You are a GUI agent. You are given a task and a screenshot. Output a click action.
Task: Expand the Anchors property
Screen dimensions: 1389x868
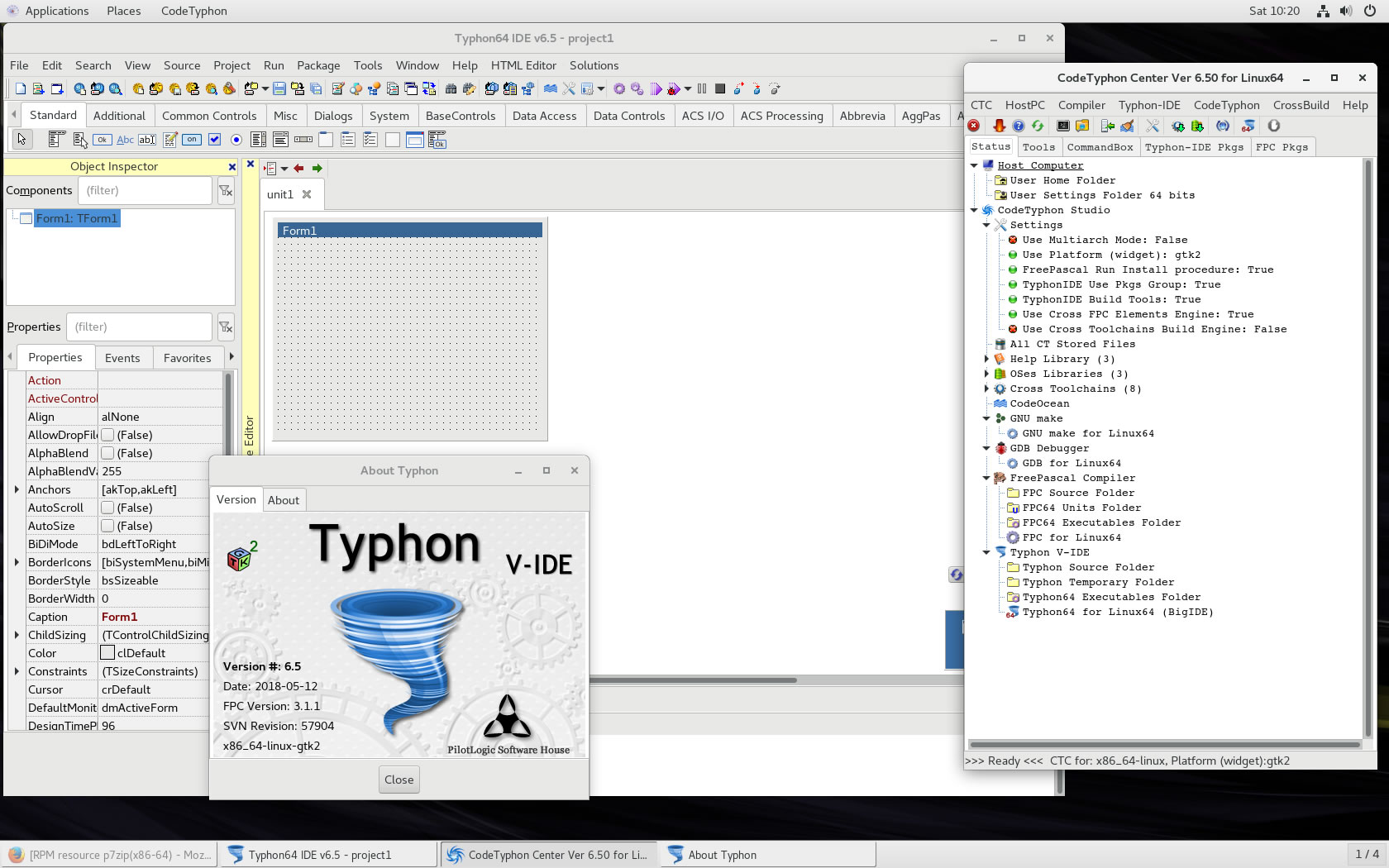17,489
